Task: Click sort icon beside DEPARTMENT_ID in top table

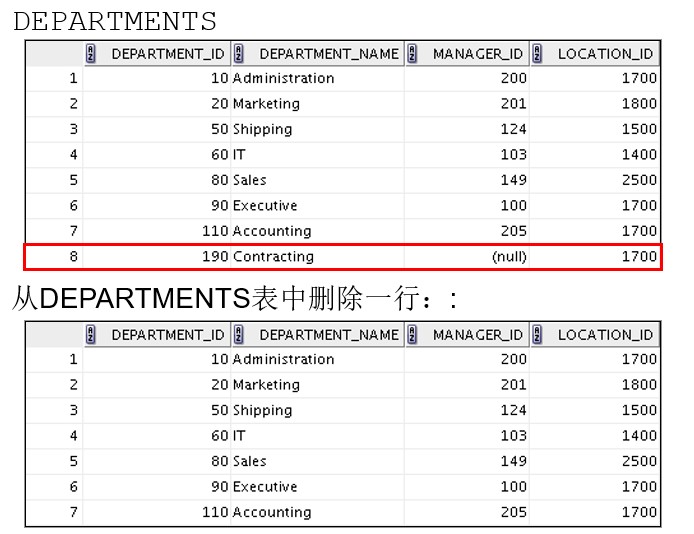Action: coord(91,54)
